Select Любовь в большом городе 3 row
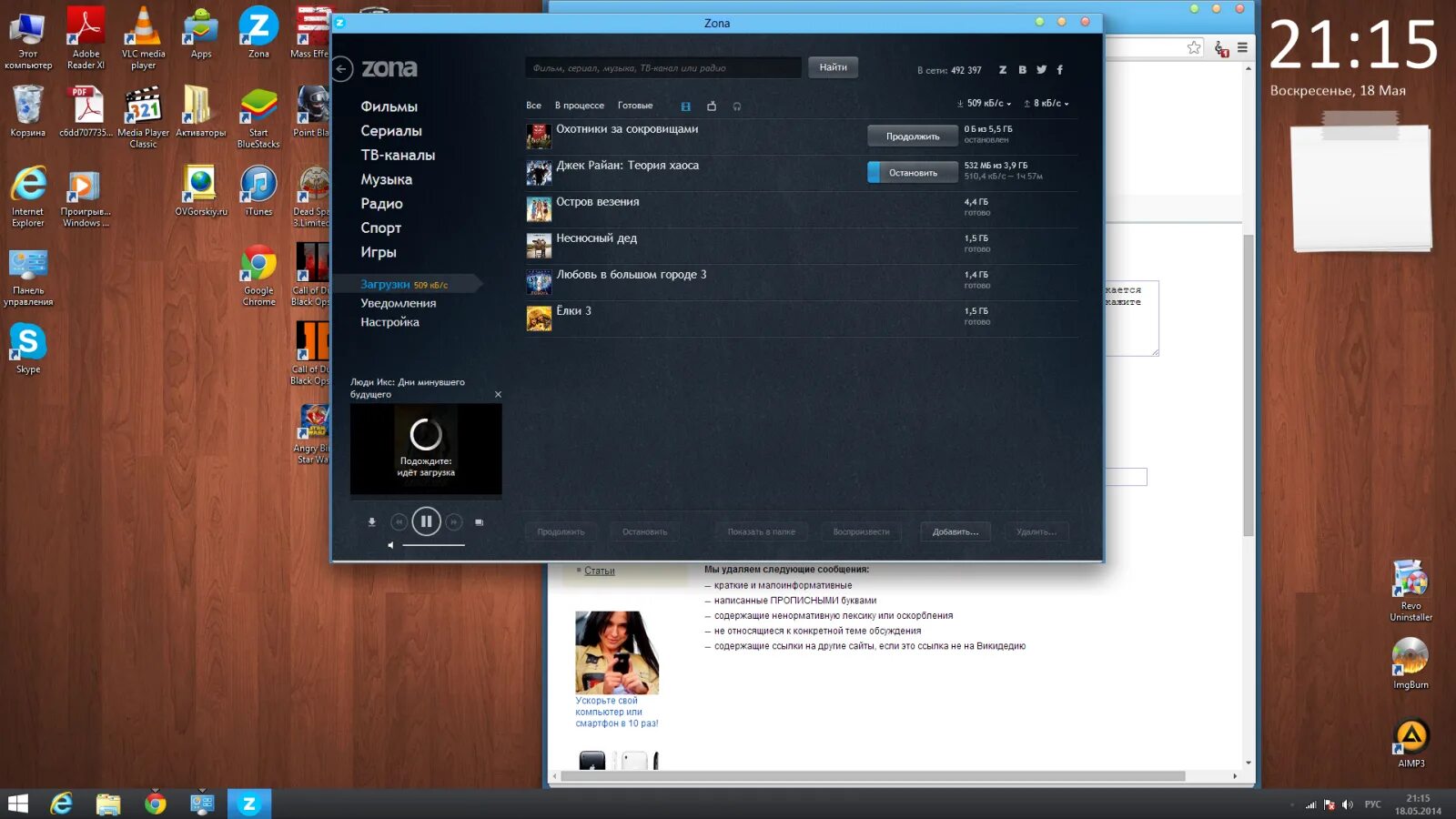 pyautogui.click(x=801, y=282)
